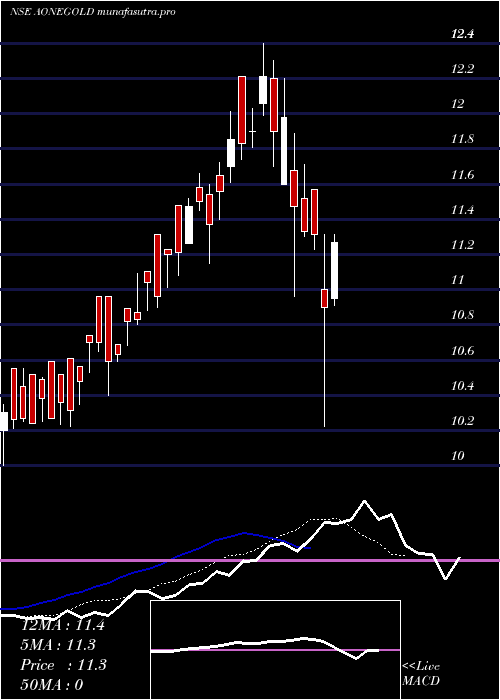Select the 10 price axis label
This screenshot has height=700, width=500.
click(x=458, y=456)
